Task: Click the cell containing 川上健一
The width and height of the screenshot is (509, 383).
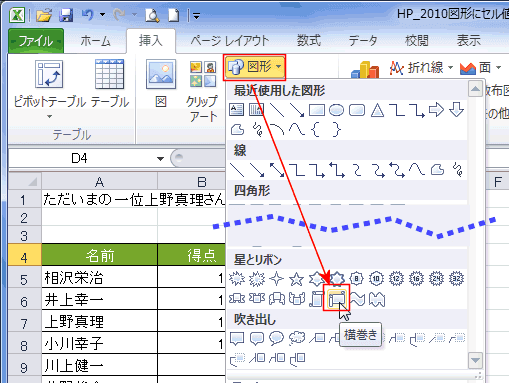Action: (x=99, y=365)
